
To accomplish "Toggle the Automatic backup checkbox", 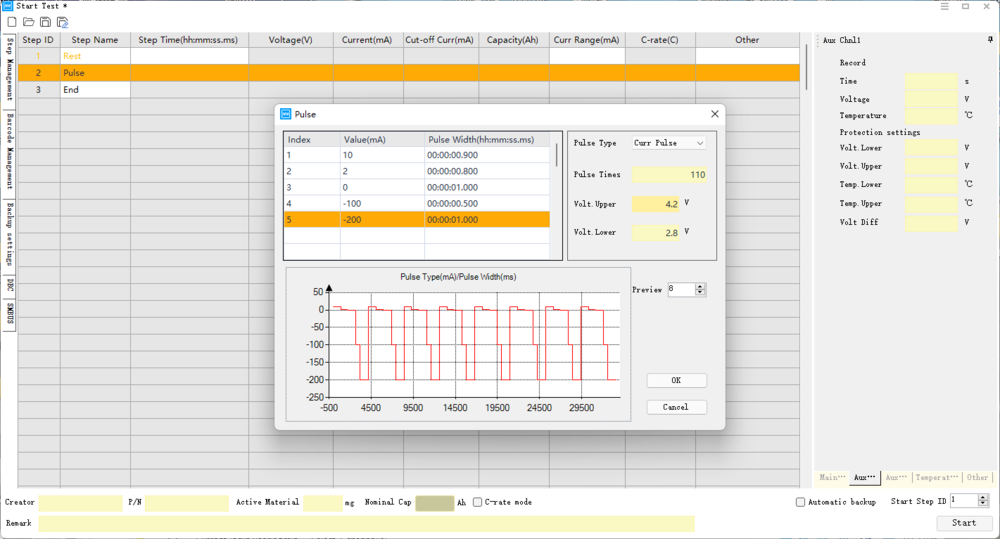I will coord(800,502).
